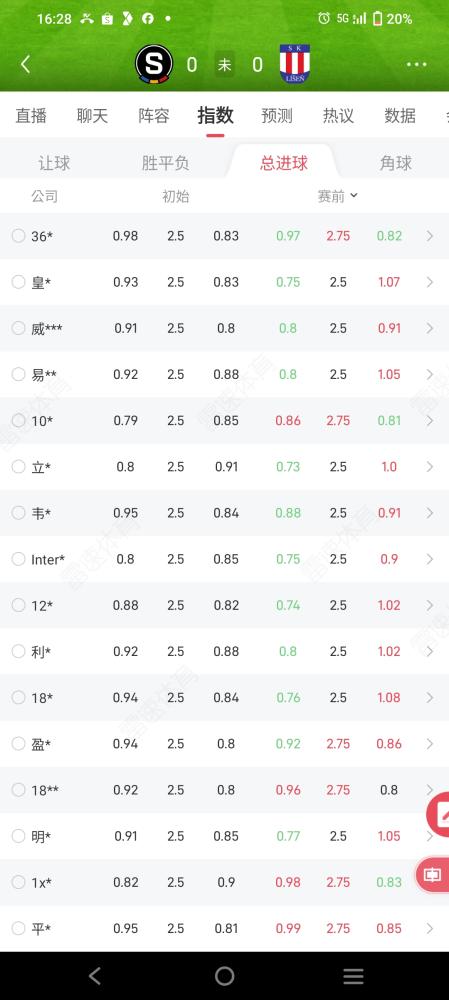Switch to the 预测 tab
This screenshot has width=449, height=1000.
pos(277,116)
